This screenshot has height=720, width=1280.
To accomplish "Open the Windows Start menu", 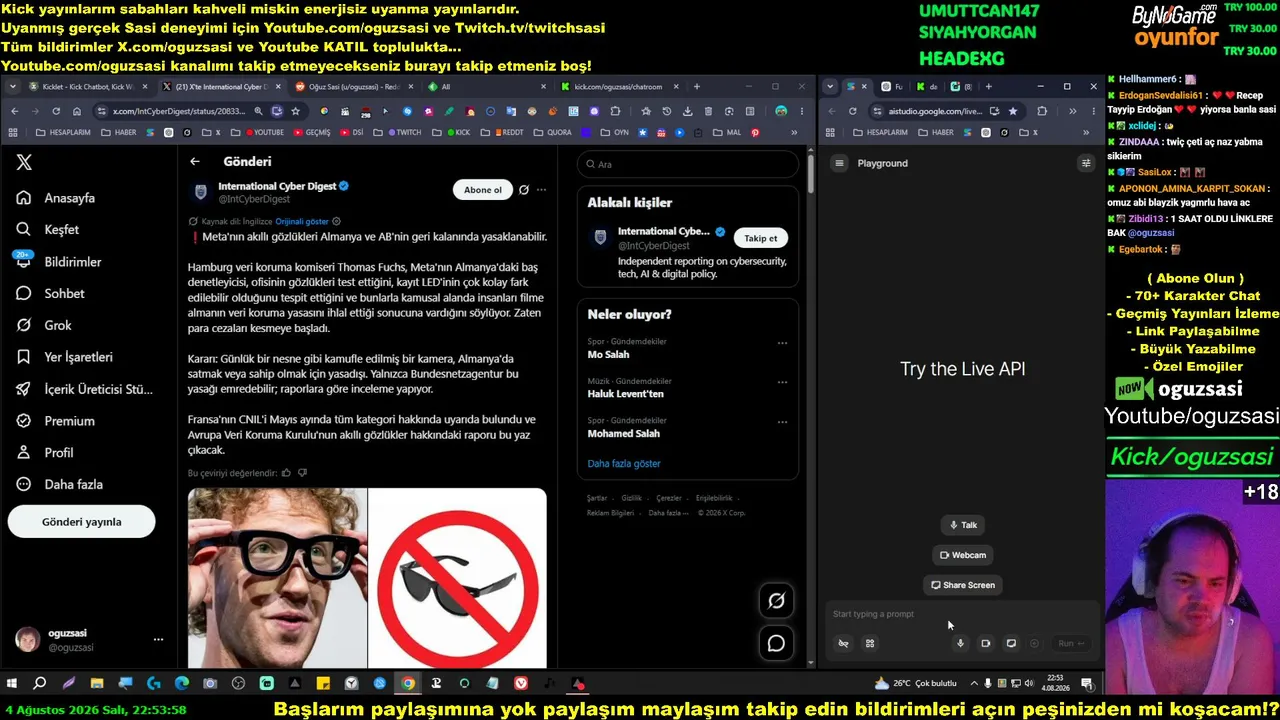I will (x=12, y=683).
